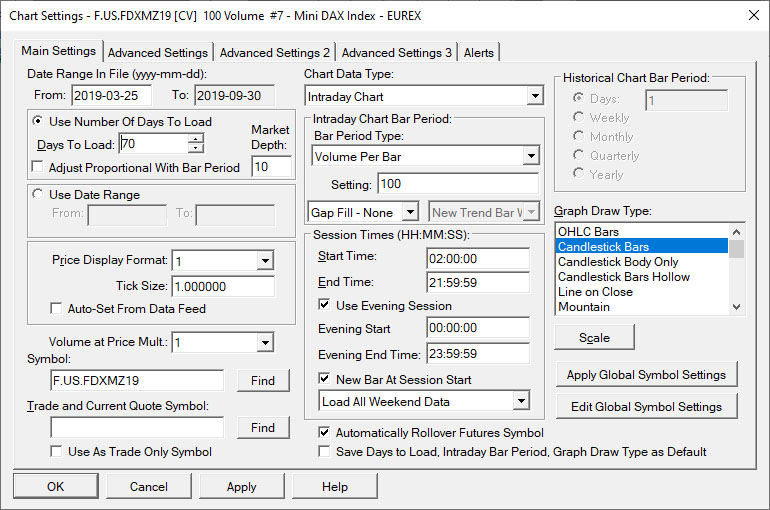Expand the Bar Period Type dropdown
The height and width of the screenshot is (510, 770).
tap(531, 156)
